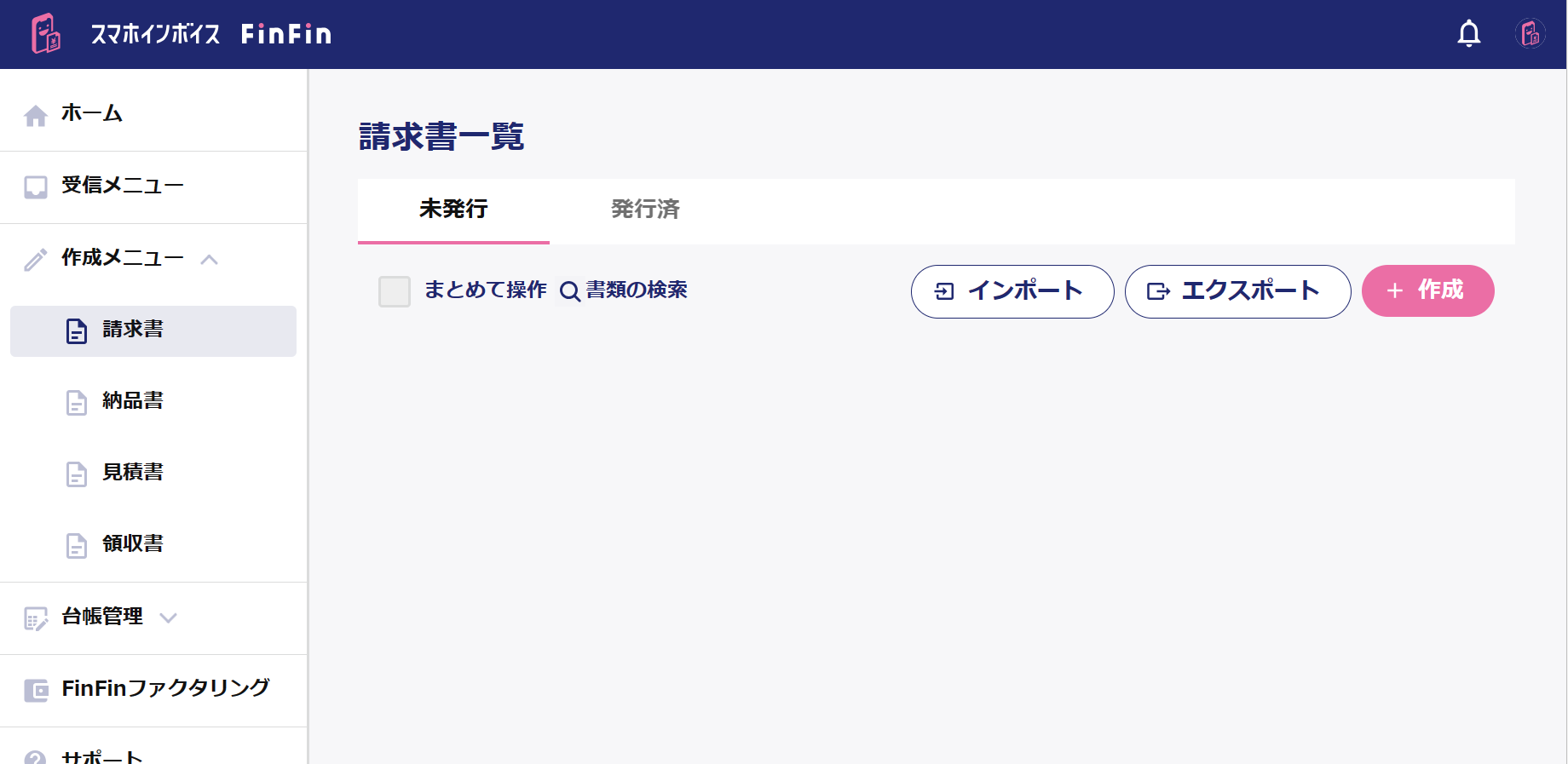
Task: Click the 請求書一覧 page heading
Action: pos(441,136)
